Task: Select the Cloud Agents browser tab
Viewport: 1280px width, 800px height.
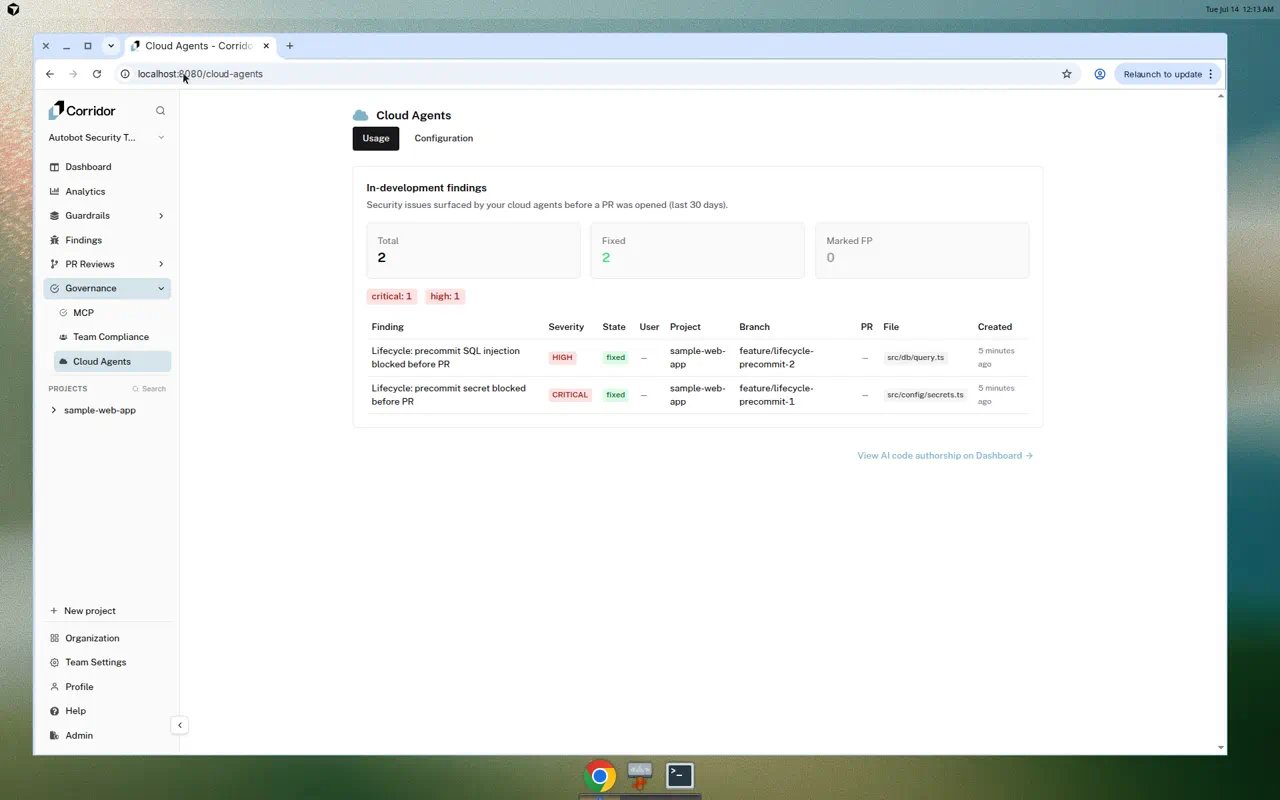Action: coord(200,46)
